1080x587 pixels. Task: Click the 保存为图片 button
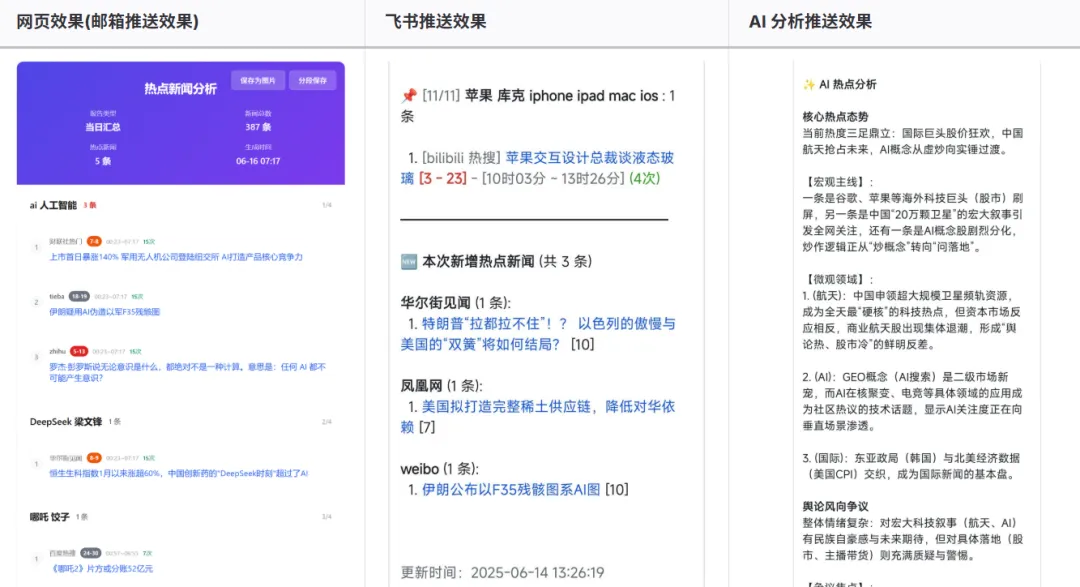pyautogui.click(x=258, y=81)
